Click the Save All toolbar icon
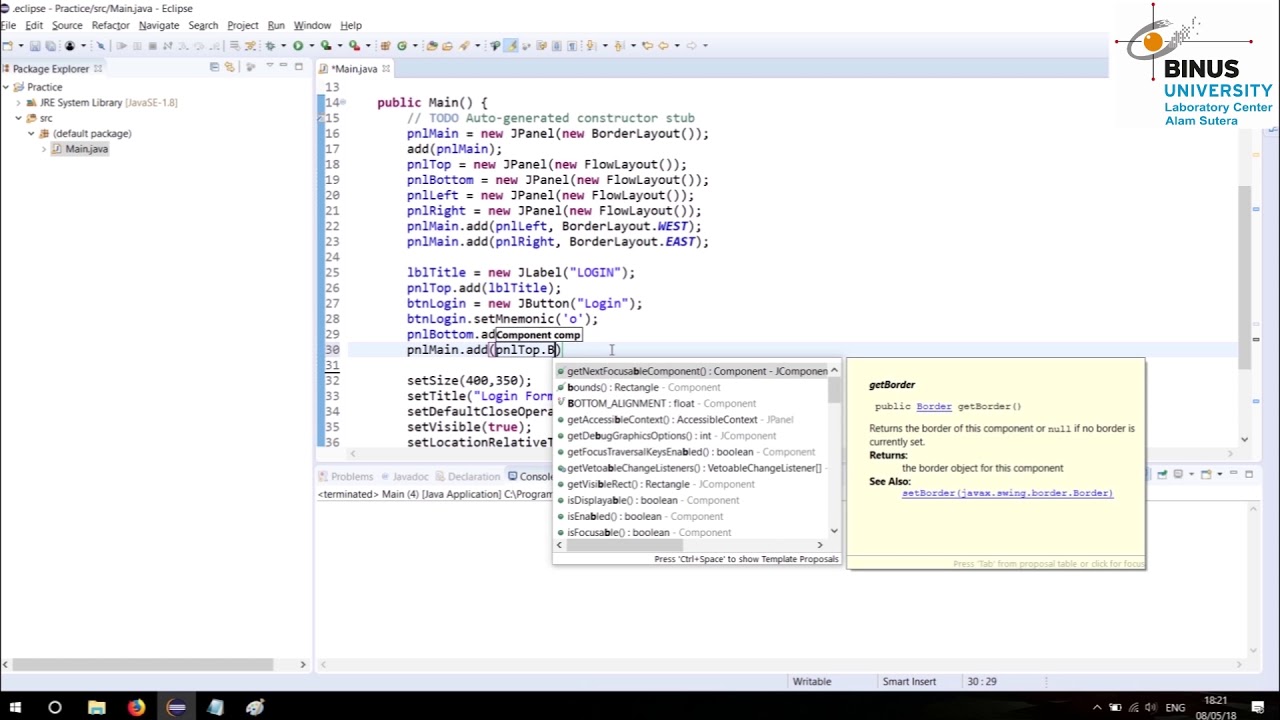Viewport: 1280px width, 720px height. 51,46
